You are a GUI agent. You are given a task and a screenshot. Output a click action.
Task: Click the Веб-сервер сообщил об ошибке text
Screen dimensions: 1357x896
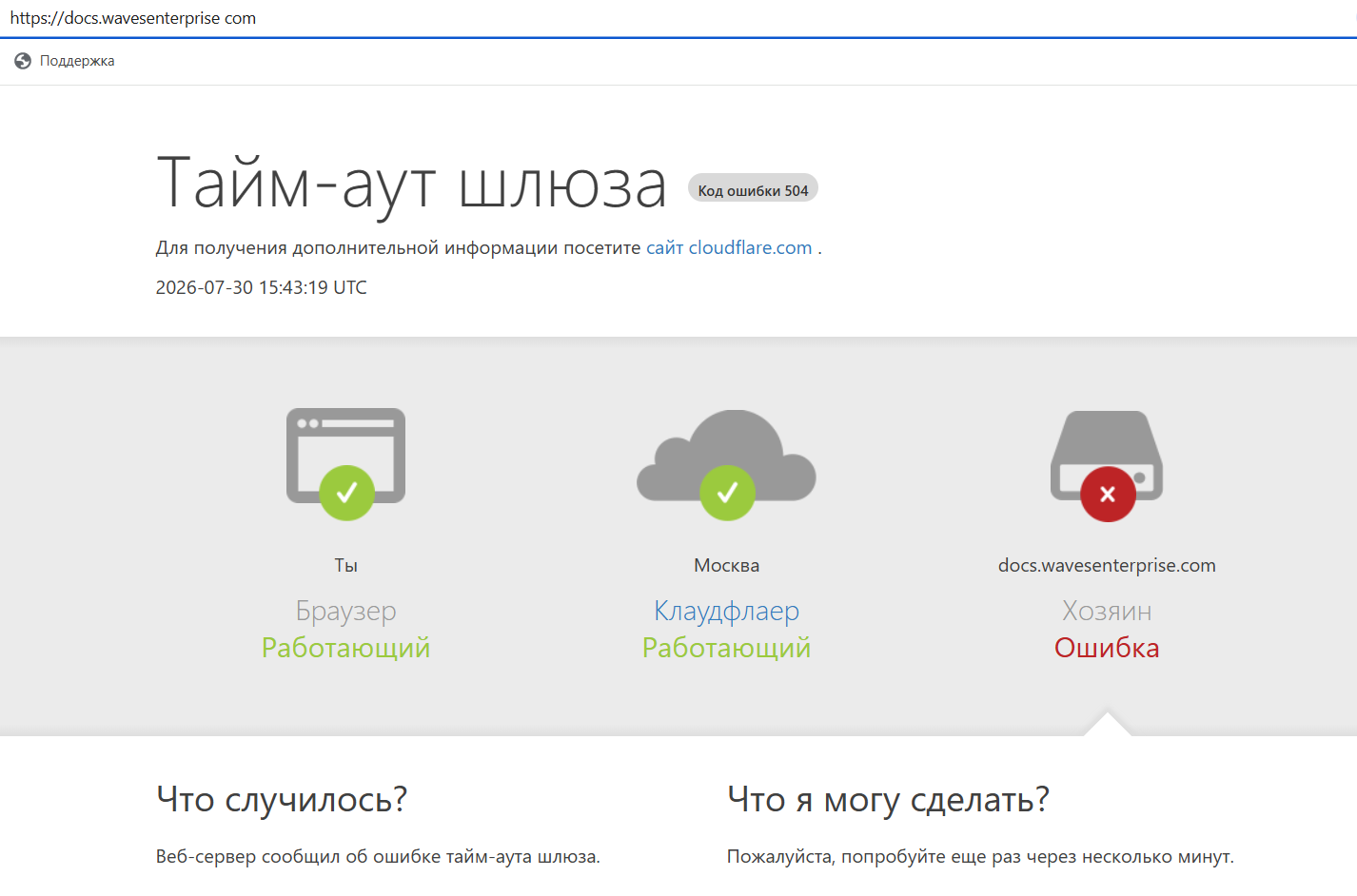[x=378, y=856]
